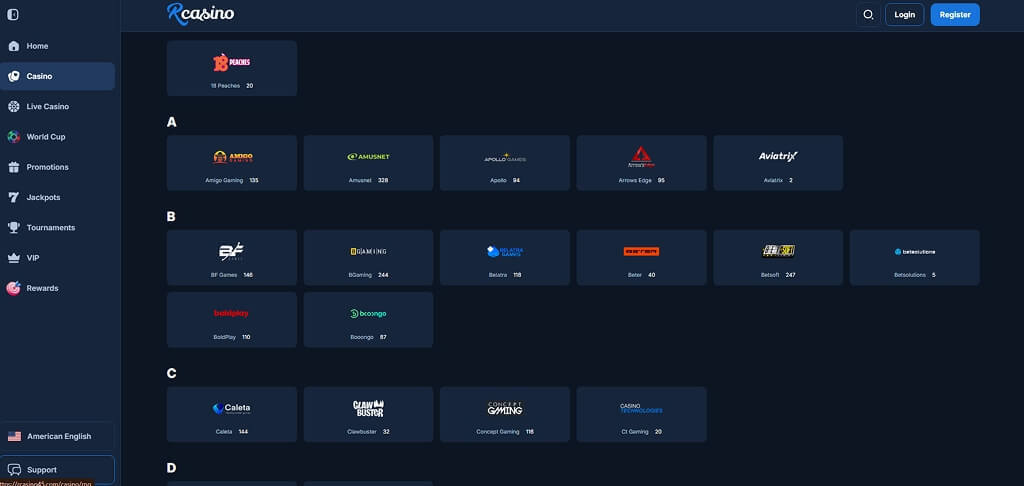The height and width of the screenshot is (486, 1024).
Task: Open World Cup page
Action: click(57, 137)
